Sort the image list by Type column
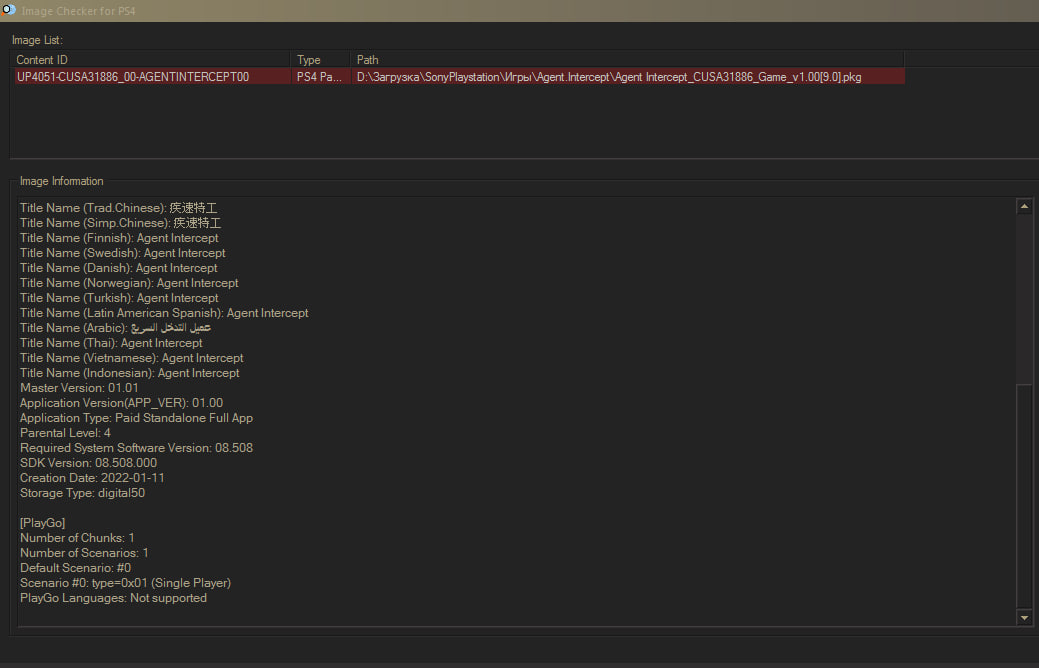The width and height of the screenshot is (1039, 668). tap(320, 60)
